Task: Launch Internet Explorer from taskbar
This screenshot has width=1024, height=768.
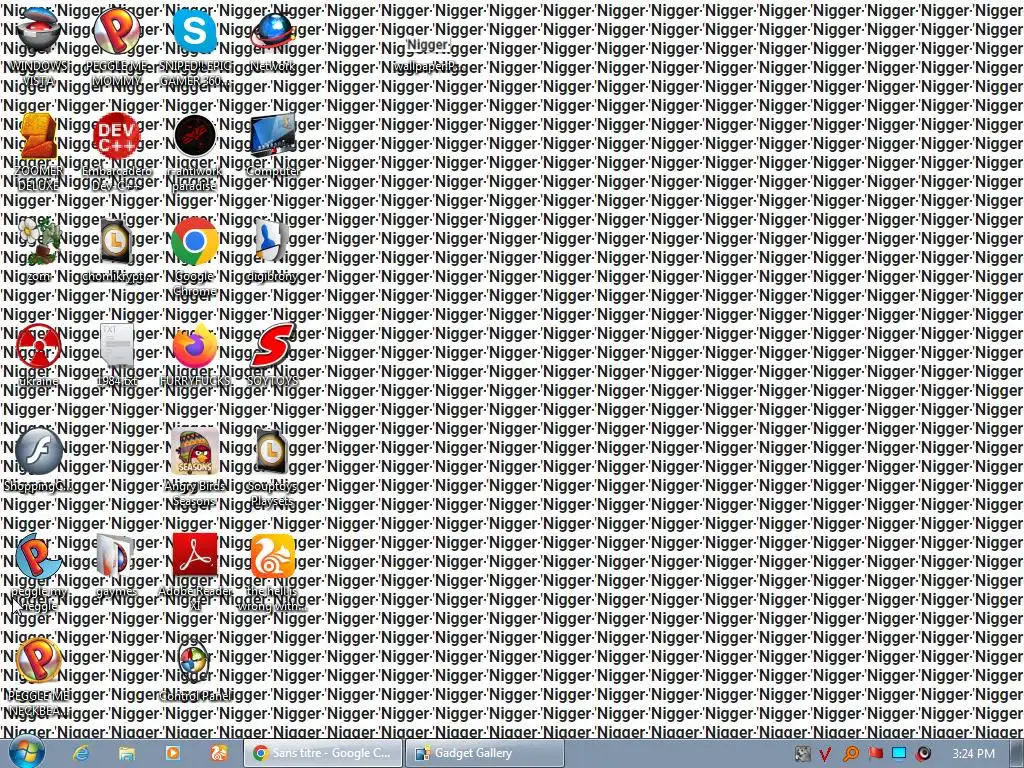Action: (81, 753)
